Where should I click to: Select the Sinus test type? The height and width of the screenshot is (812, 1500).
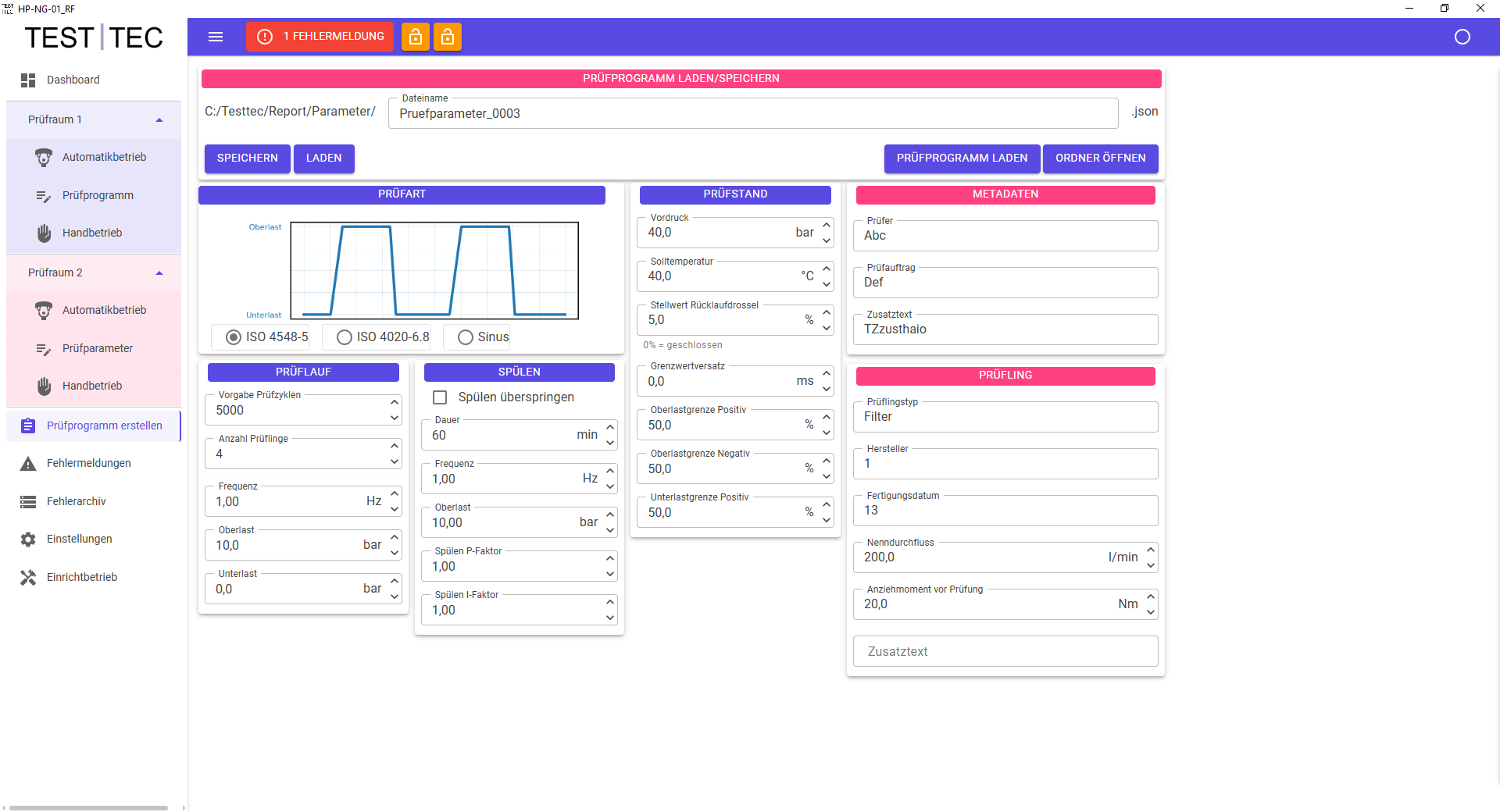tap(466, 337)
